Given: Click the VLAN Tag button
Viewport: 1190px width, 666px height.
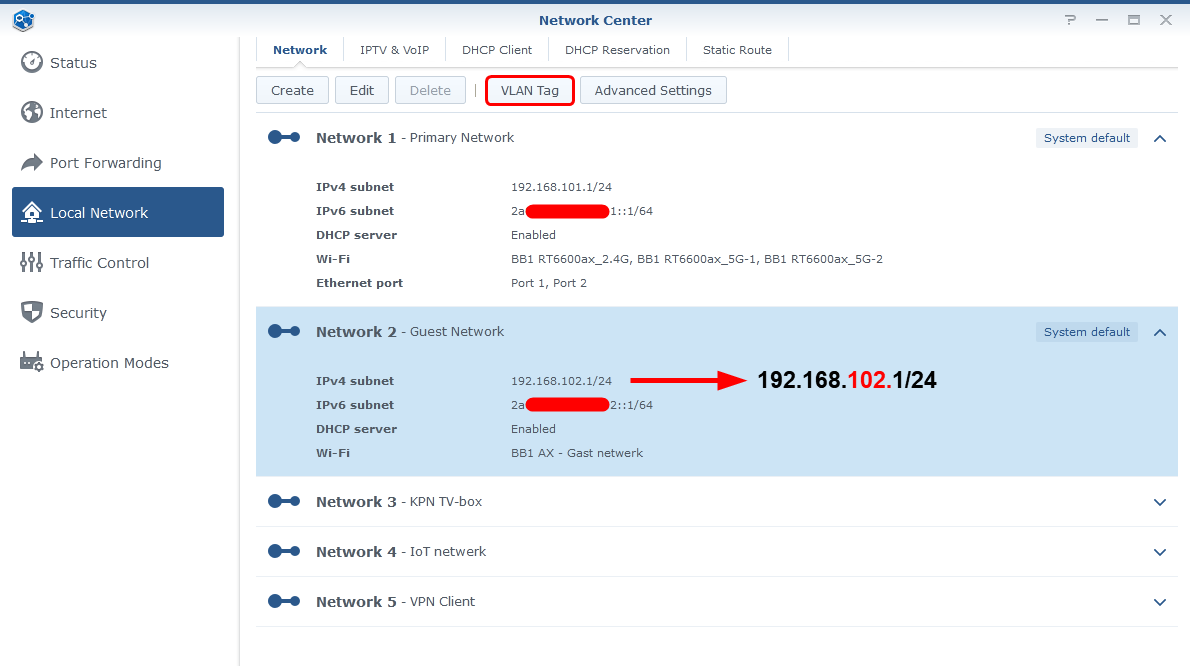Looking at the screenshot, I should 530,90.
